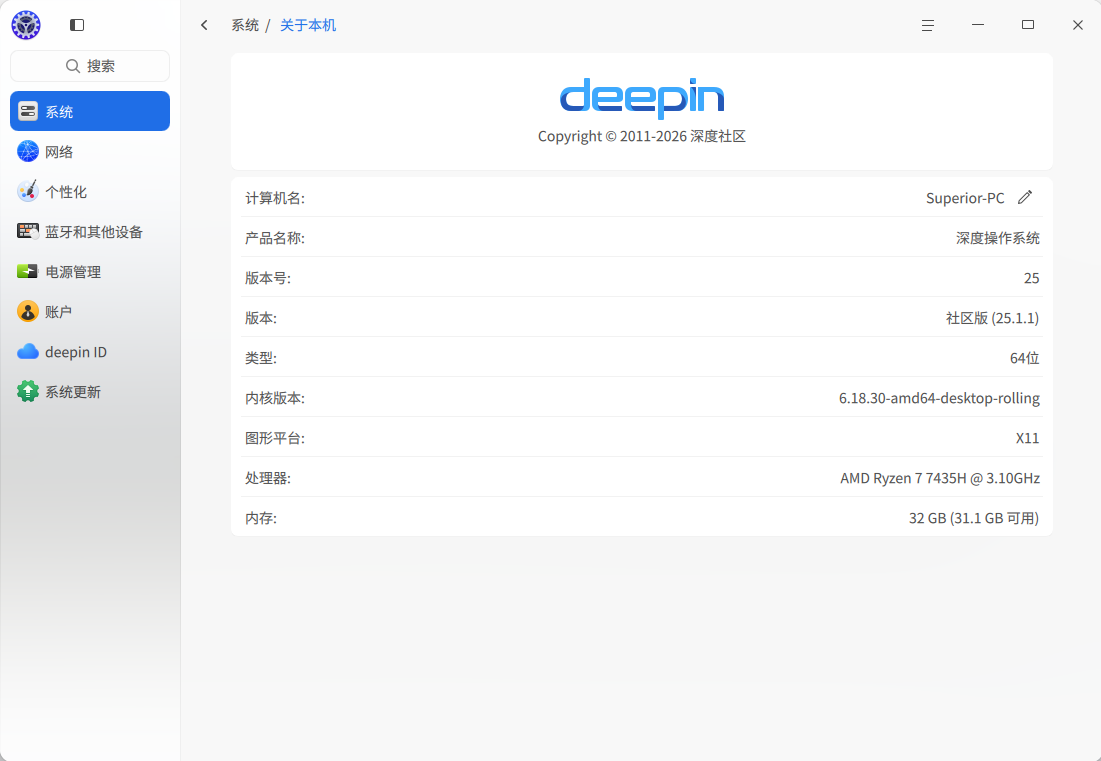Click the computer name Superior-PC
This screenshot has height=761, width=1101.
point(965,198)
